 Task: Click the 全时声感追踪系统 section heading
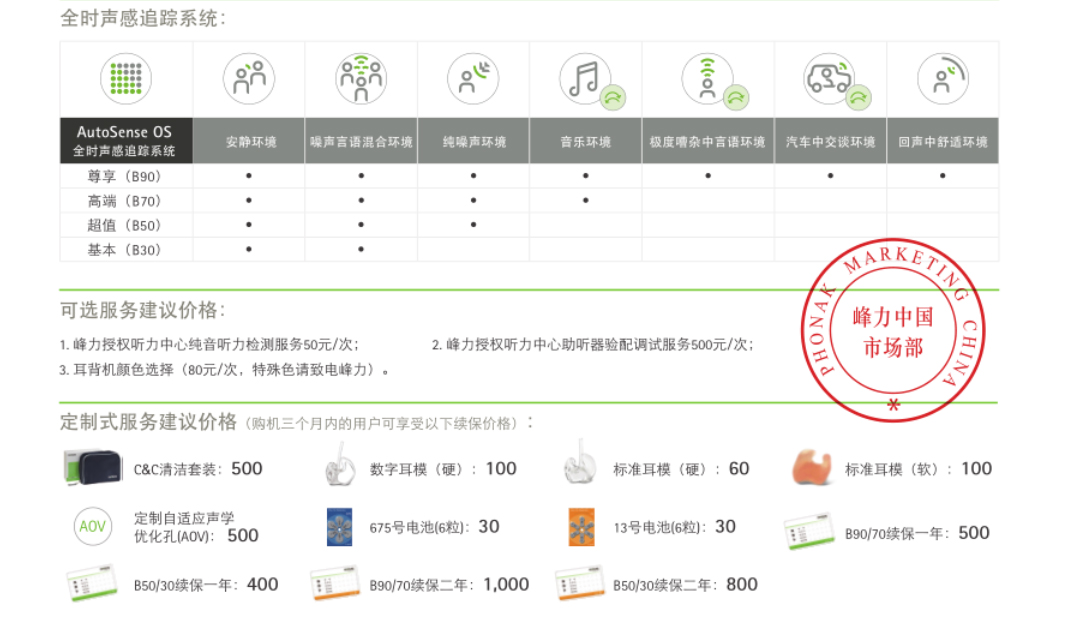click(x=144, y=18)
